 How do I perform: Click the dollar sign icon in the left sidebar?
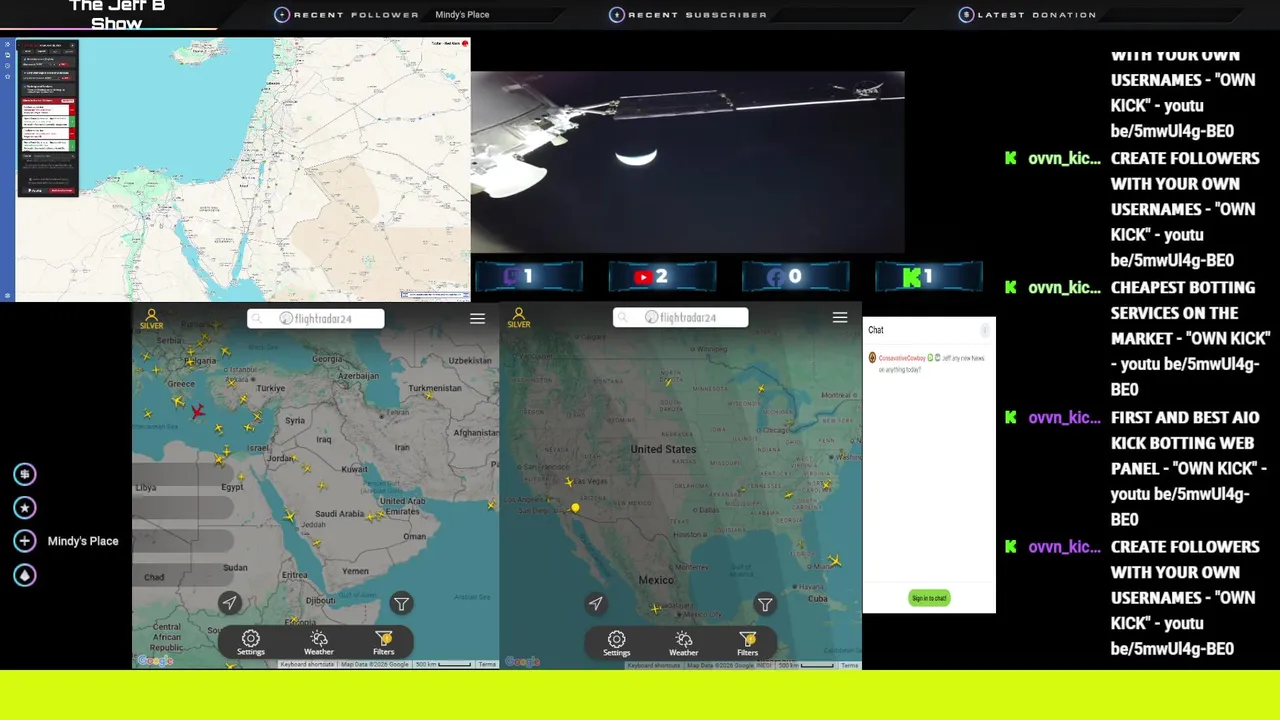coord(25,474)
